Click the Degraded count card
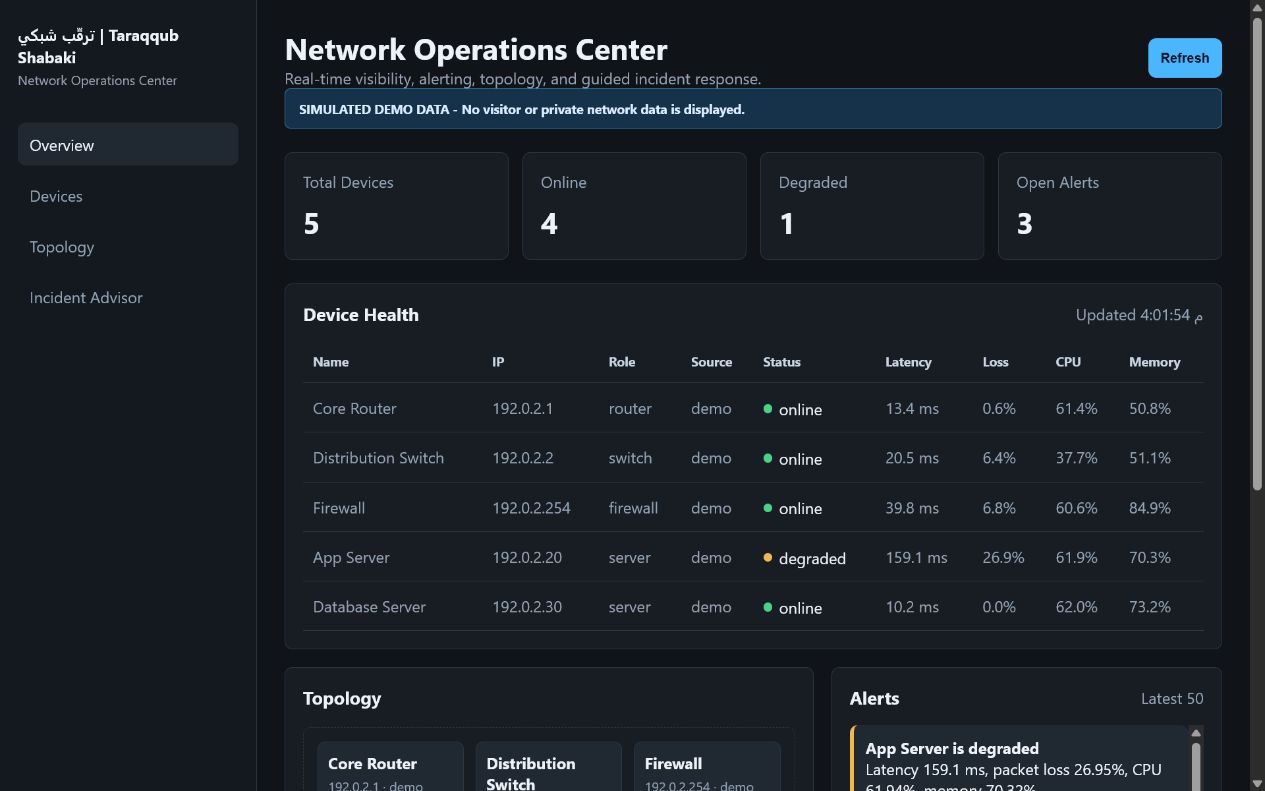Viewport: 1265px width, 791px height. coord(872,206)
